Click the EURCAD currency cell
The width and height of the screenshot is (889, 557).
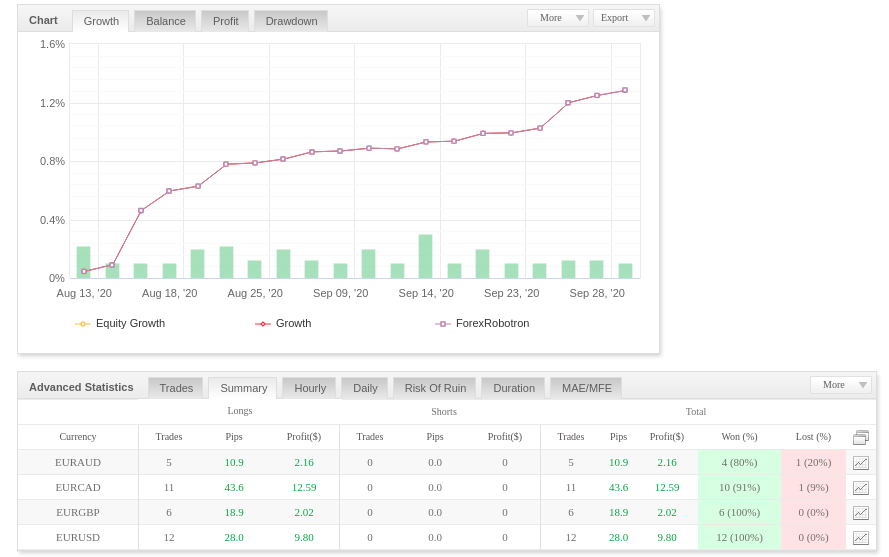pyautogui.click(x=78, y=487)
